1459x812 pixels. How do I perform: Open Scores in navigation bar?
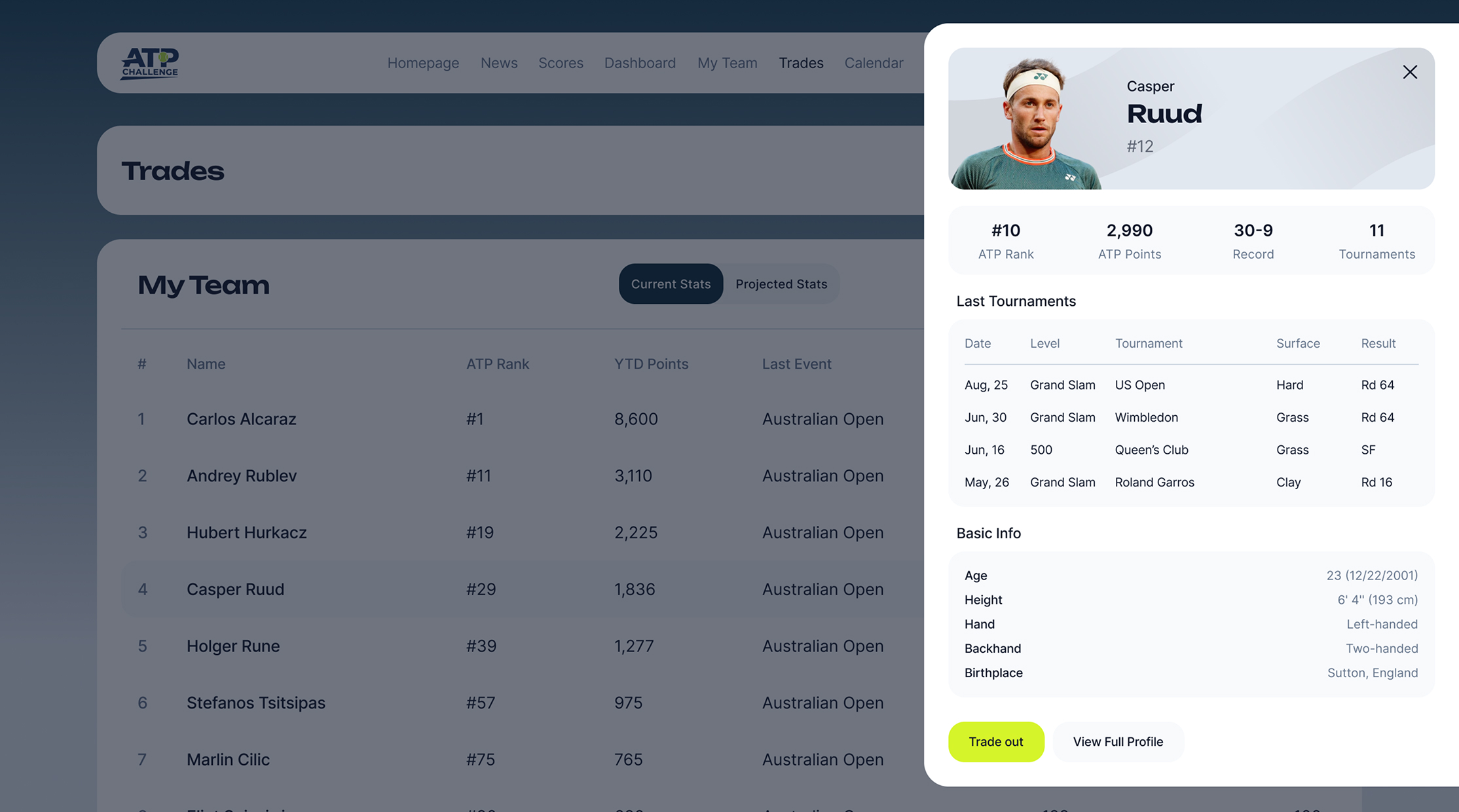click(x=561, y=63)
